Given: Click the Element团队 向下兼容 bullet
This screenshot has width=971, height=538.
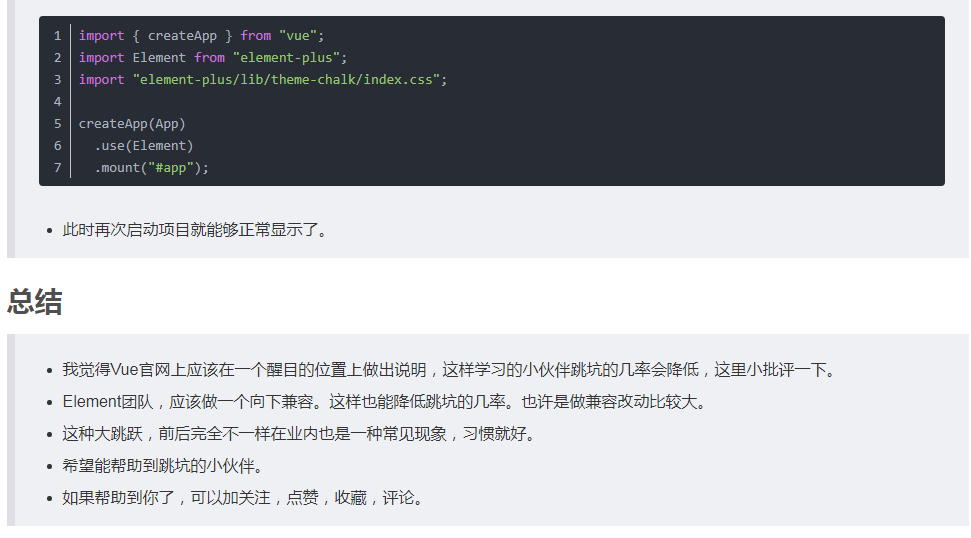Looking at the screenshot, I should (x=385, y=402).
